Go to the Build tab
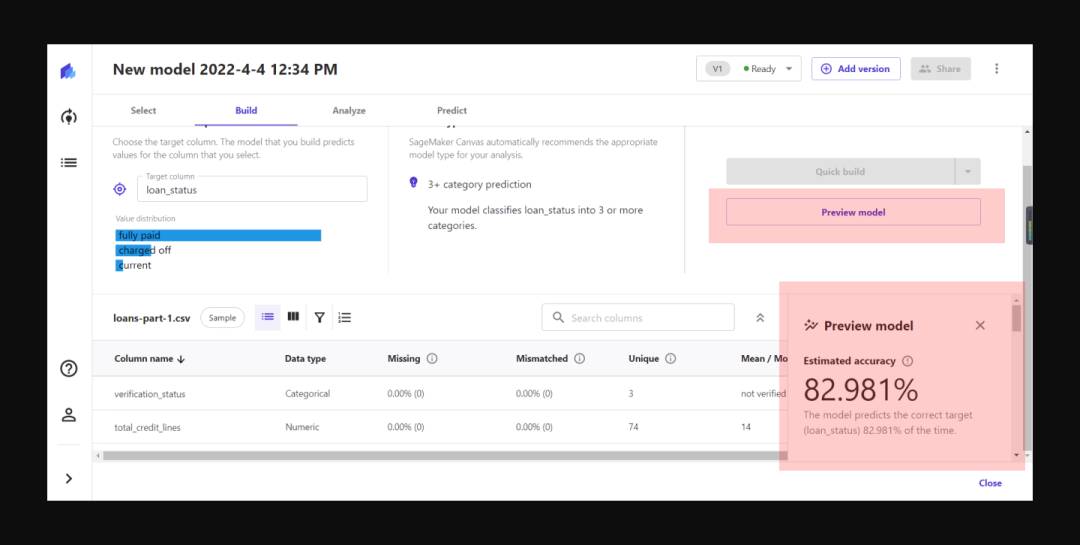Screen dimensions: 1080x545 (x=247, y=110)
